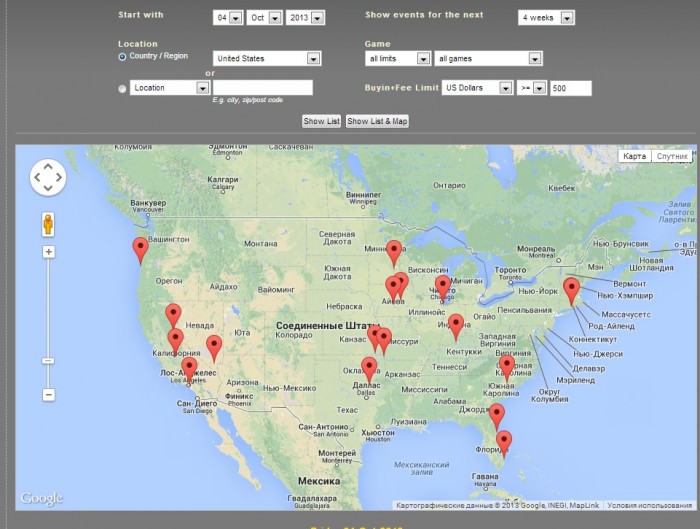This screenshot has width=700, height=529.
Task: Click the map marker near New York
Action: click(x=571, y=290)
